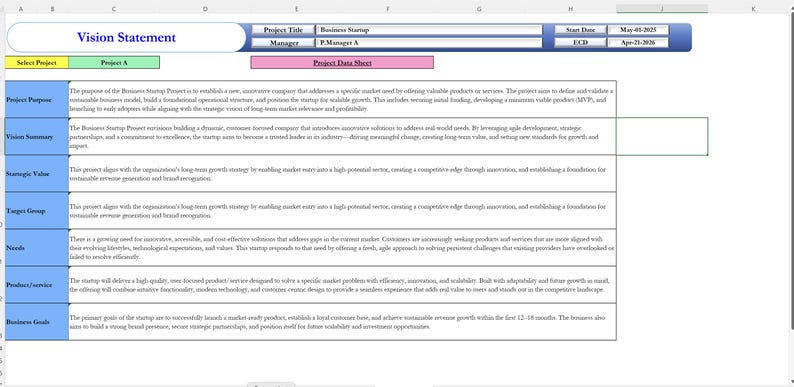
Task: Click the Needs description text
Action: tap(342, 248)
